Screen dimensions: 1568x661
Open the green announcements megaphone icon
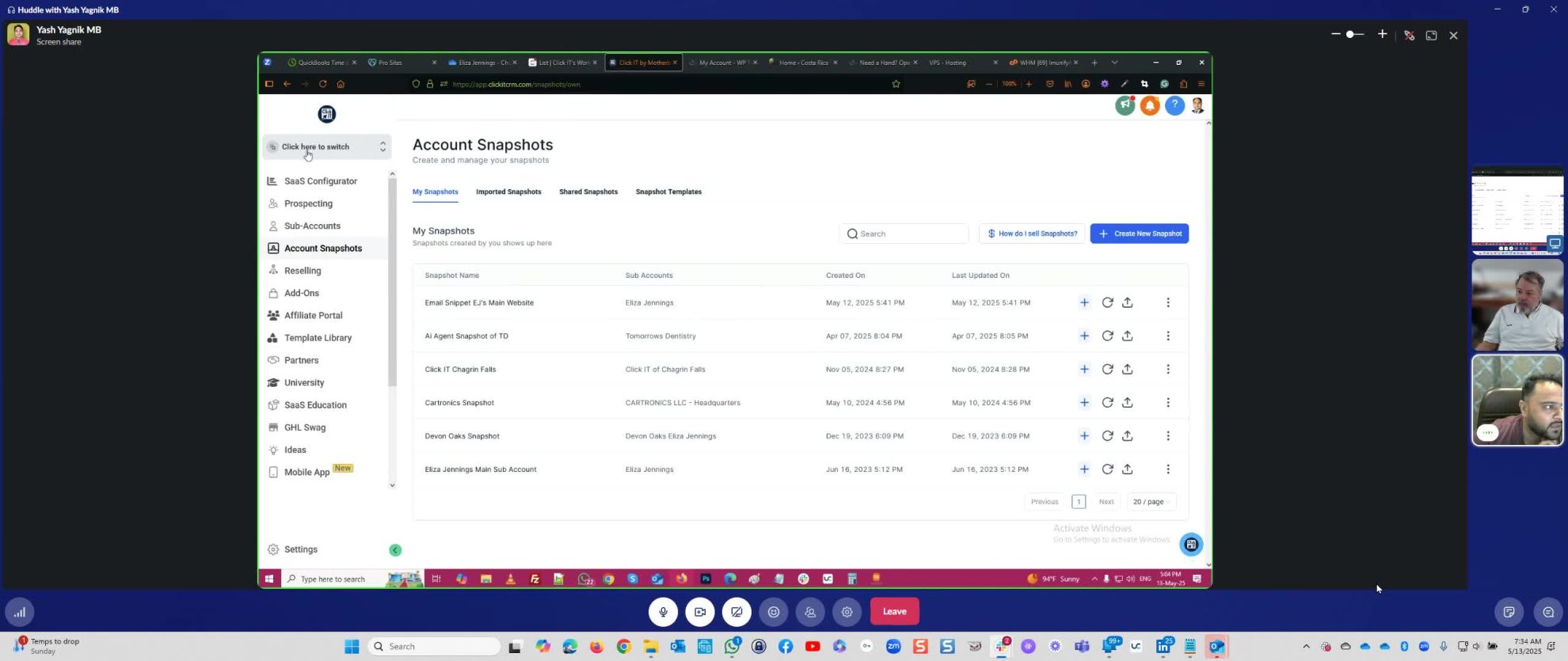tap(1125, 104)
